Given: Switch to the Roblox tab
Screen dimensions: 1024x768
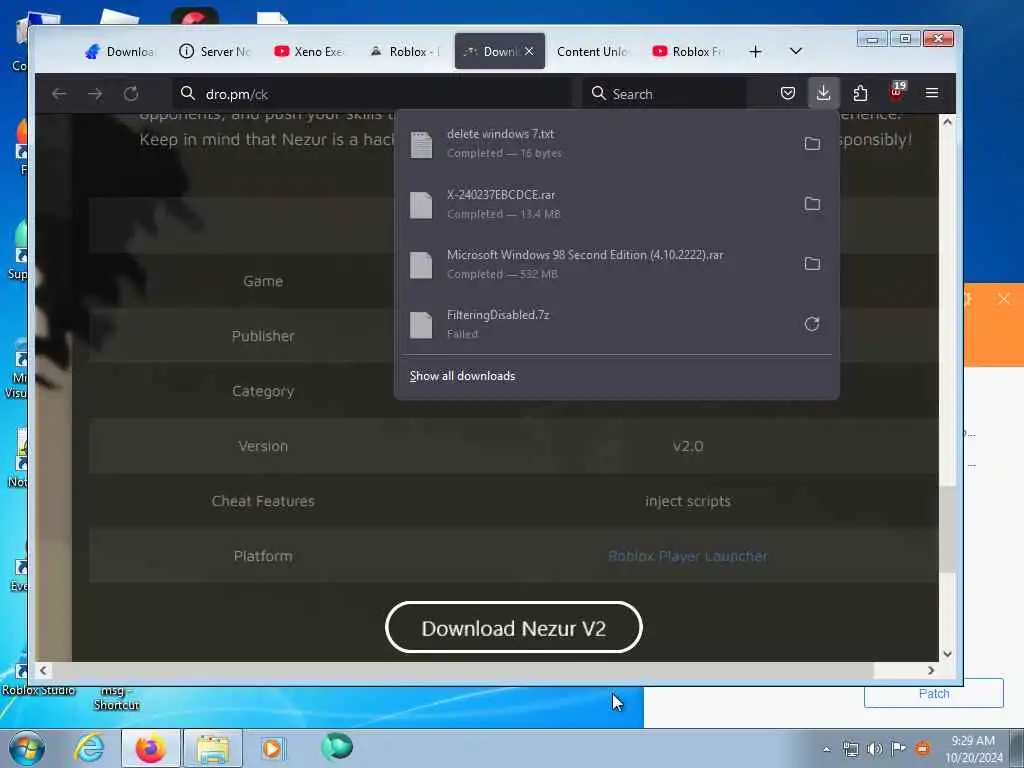Looking at the screenshot, I should point(404,52).
